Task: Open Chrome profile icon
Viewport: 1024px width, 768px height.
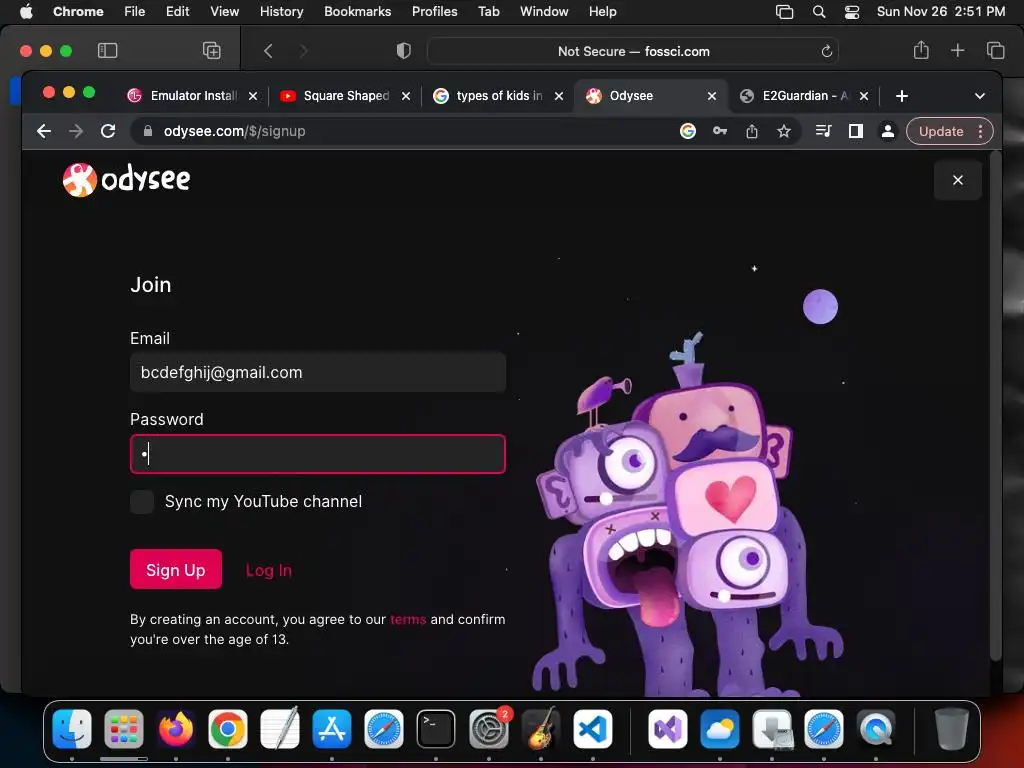Action: coord(888,131)
